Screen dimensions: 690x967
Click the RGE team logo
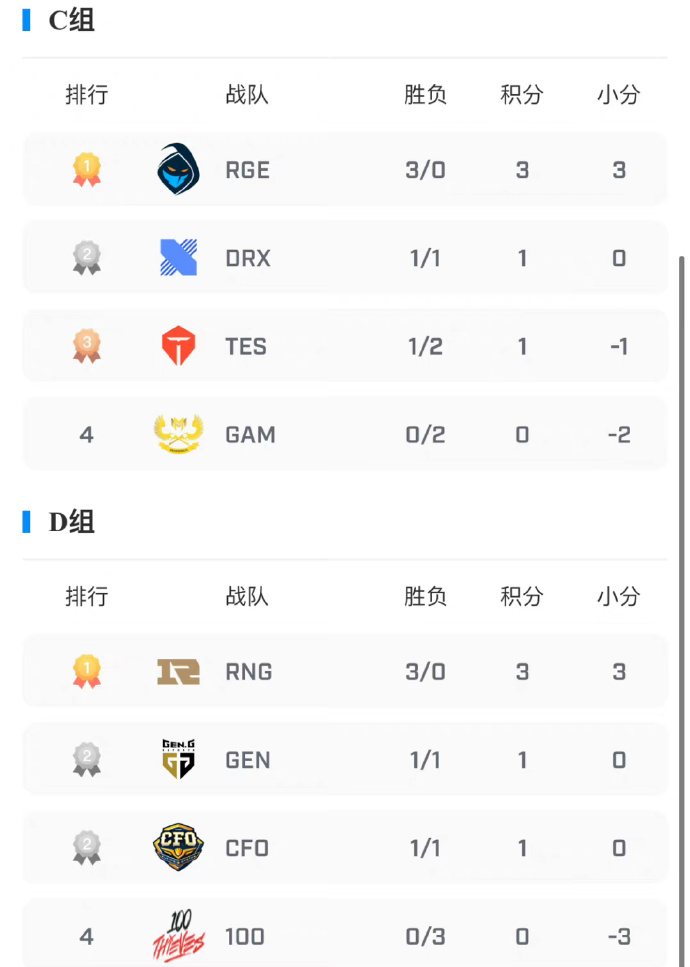tap(178, 169)
